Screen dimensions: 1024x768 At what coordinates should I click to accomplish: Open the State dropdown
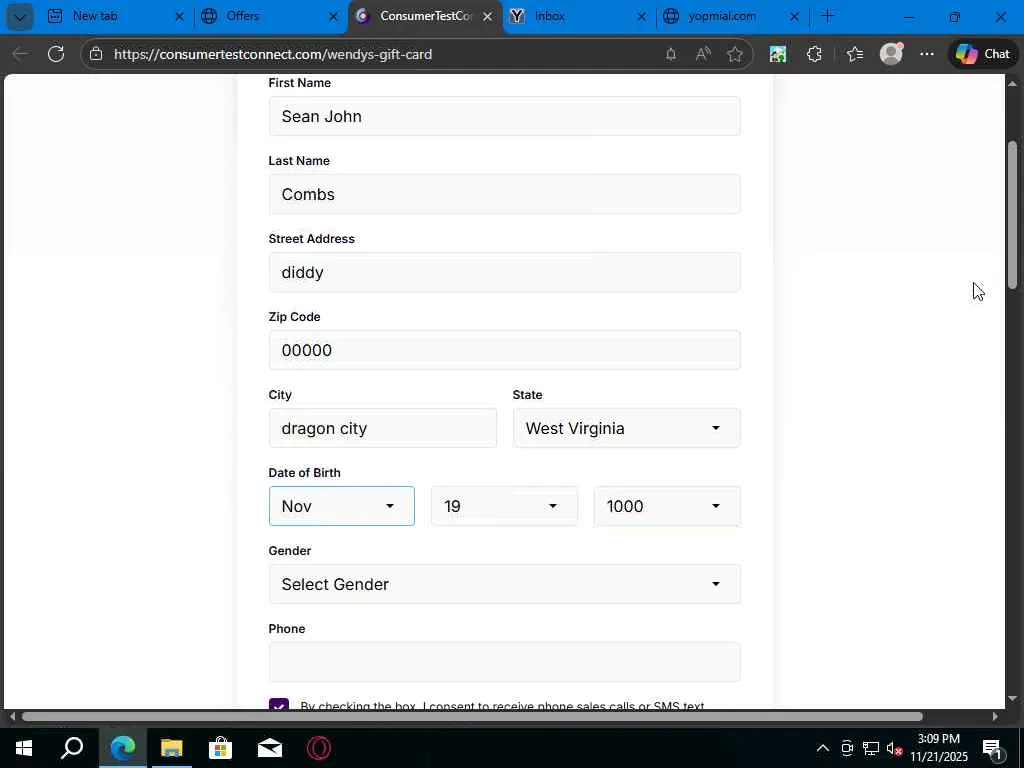tap(626, 428)
